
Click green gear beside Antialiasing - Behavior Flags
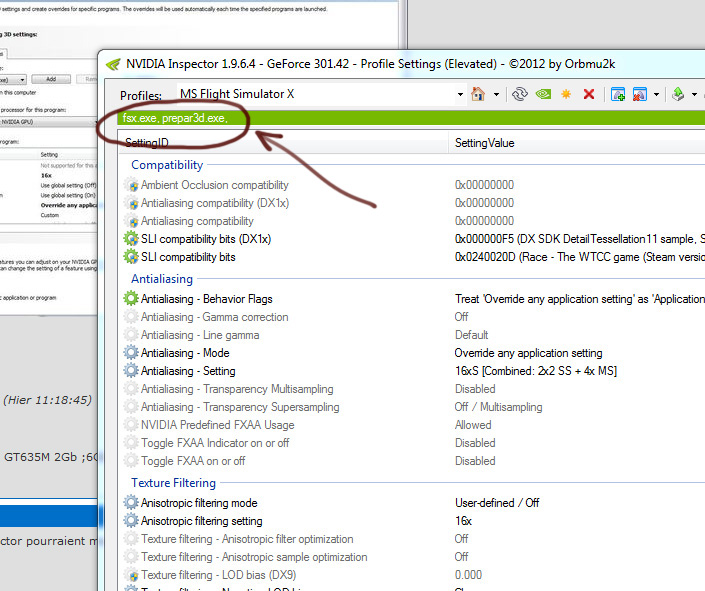(131, 299)
